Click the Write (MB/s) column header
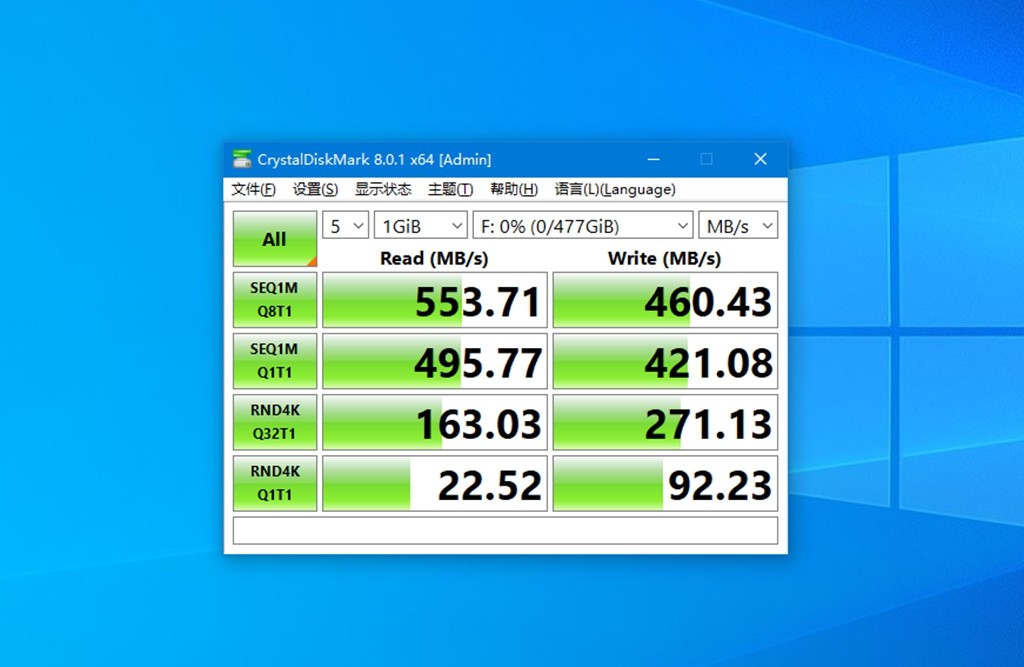Viewport: 1024px width, 667px height. tap(664, 259)
